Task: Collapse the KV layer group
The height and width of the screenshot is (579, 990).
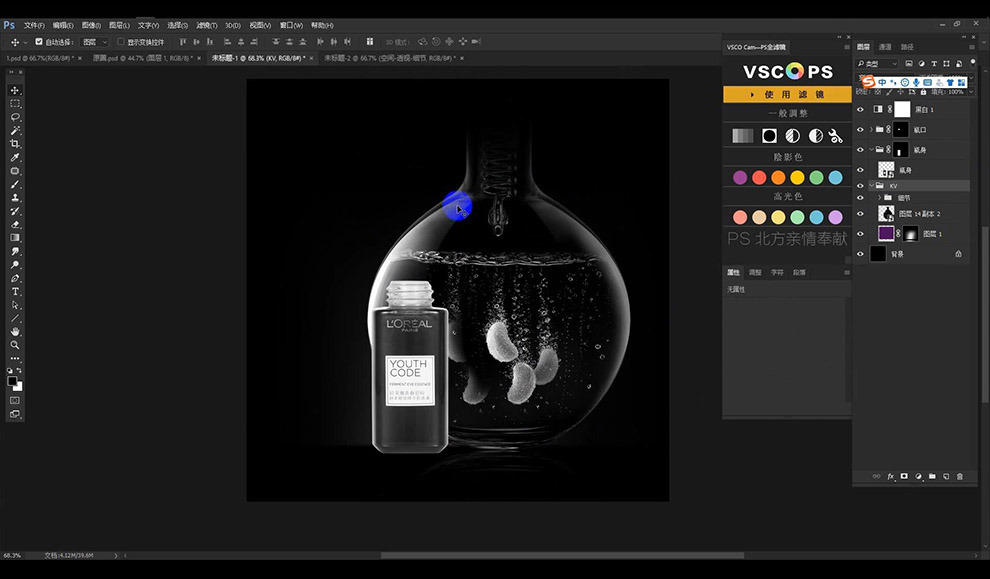Action: [872, 186]
